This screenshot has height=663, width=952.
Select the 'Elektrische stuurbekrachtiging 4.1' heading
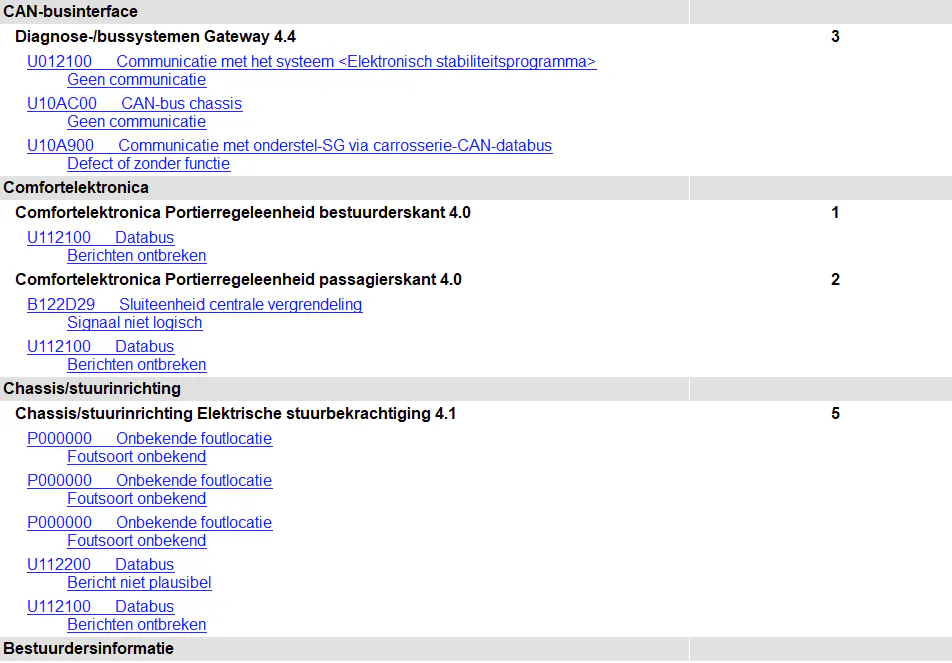point(235,413)
